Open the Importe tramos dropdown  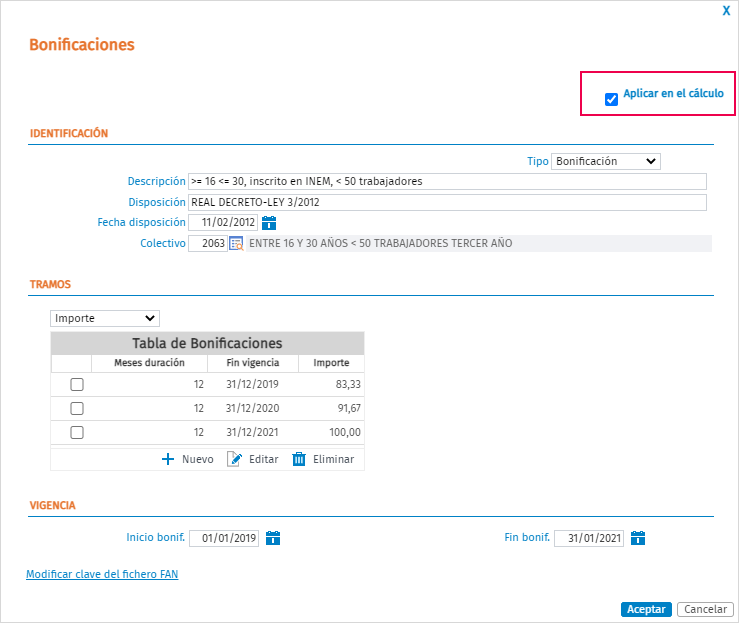tap(105, 318)
